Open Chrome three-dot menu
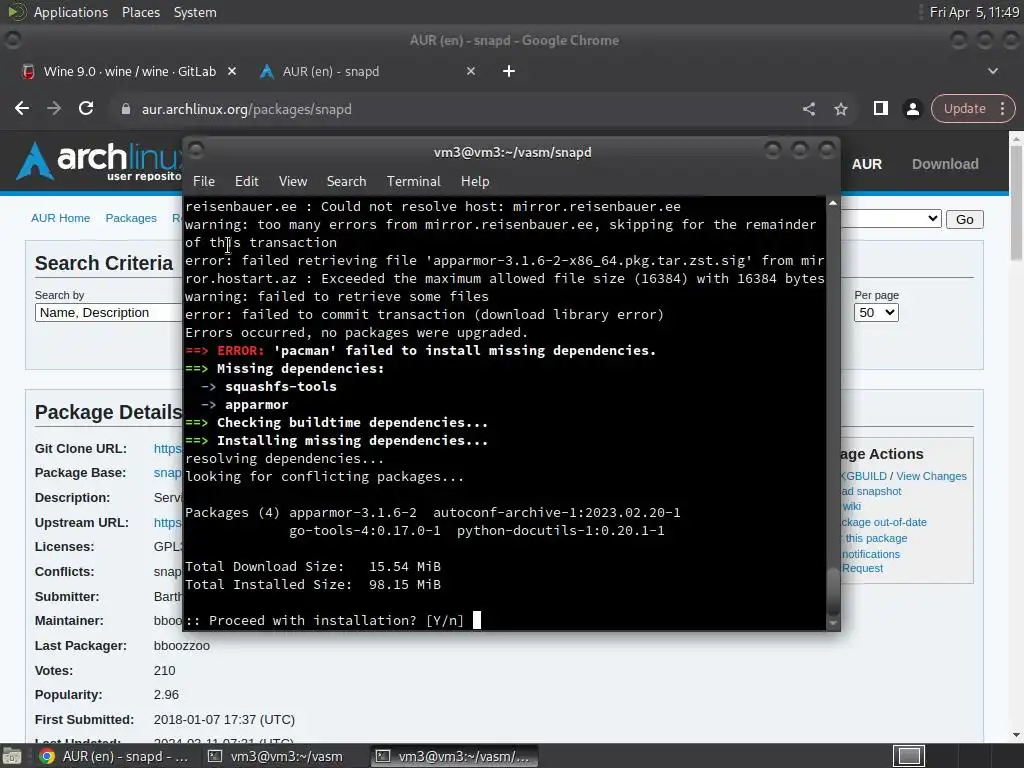This screenshot has width=1024, height=768. click(x=1002, y=108)
